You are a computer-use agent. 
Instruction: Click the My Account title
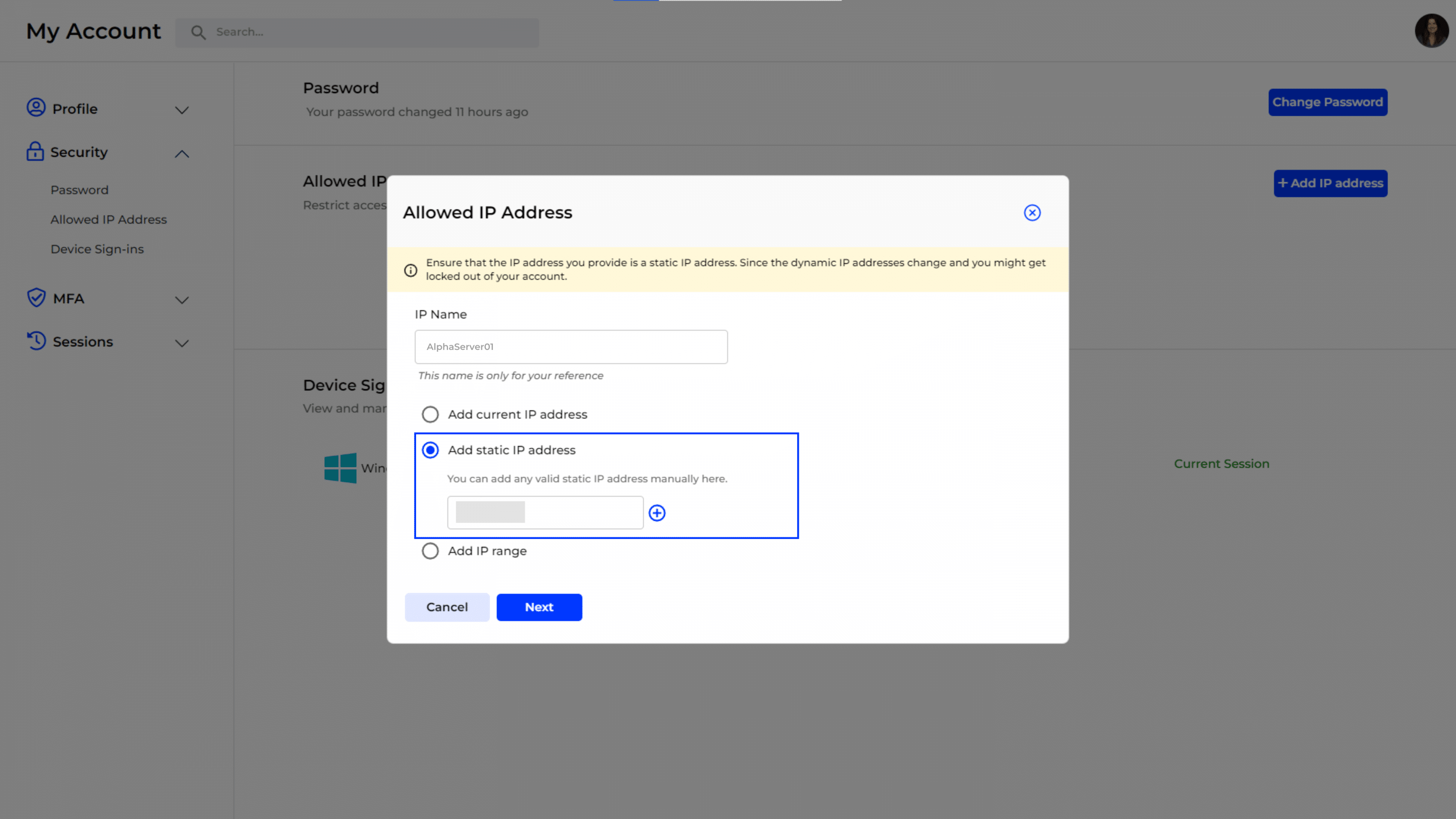click(93, 31)
